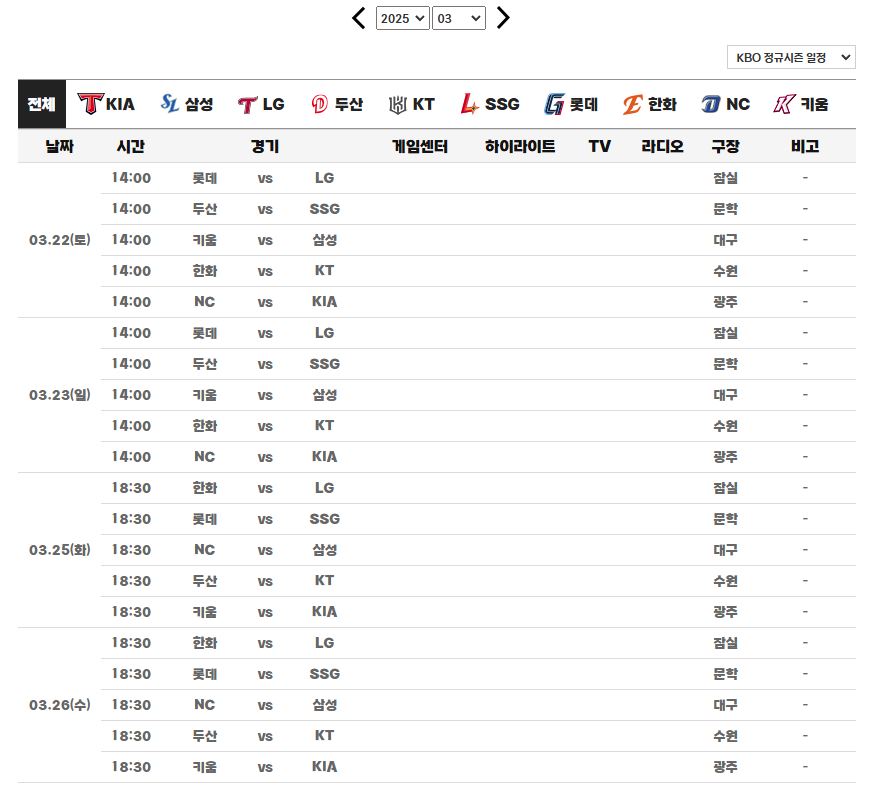878x786 pixels.
Task: Click the 롯데 Giants logo icon
Action: tap(554, 104)
